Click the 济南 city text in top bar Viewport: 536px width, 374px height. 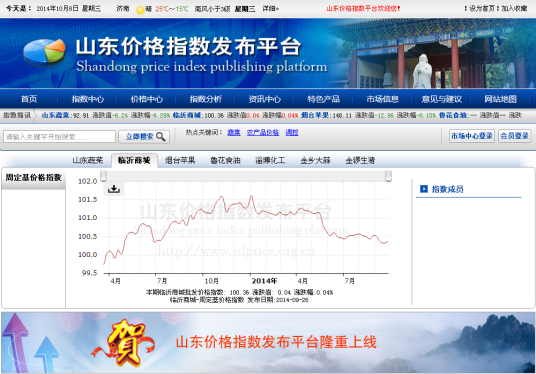click(123, 9)
